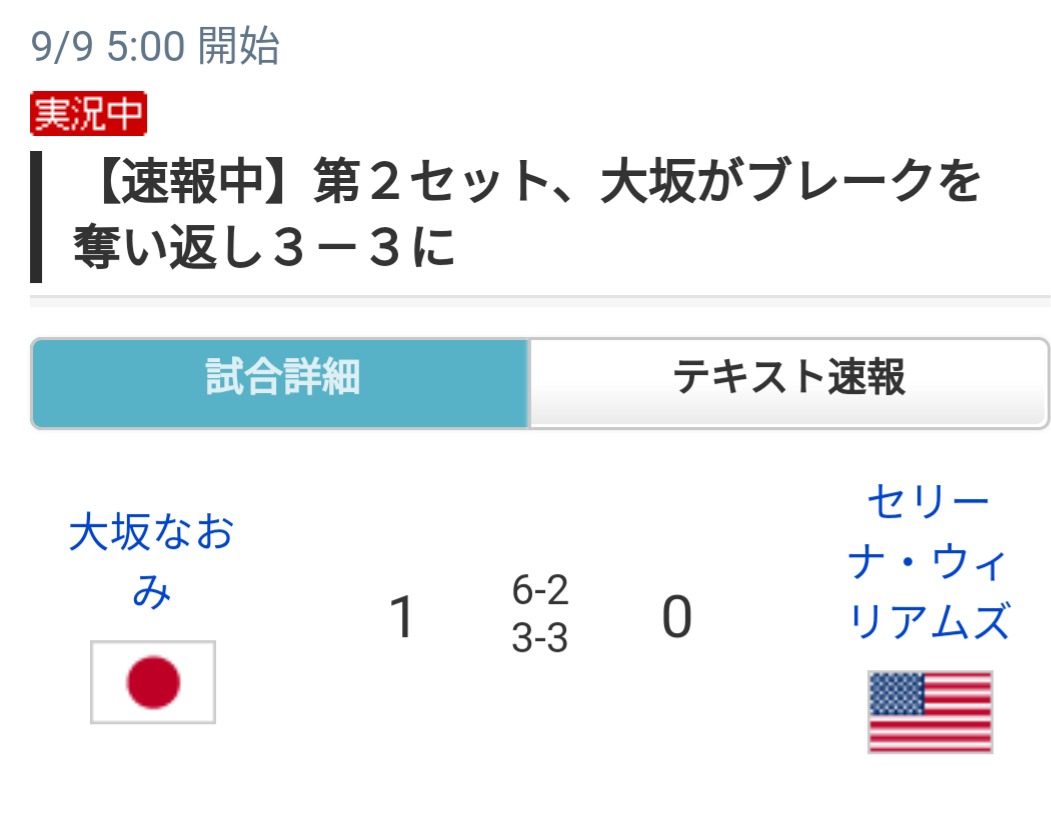This screenshot has width=1051, height=818.
Task: Open the セリーナ・ウィリアムズ player link
Action: (x=928, y=561)
